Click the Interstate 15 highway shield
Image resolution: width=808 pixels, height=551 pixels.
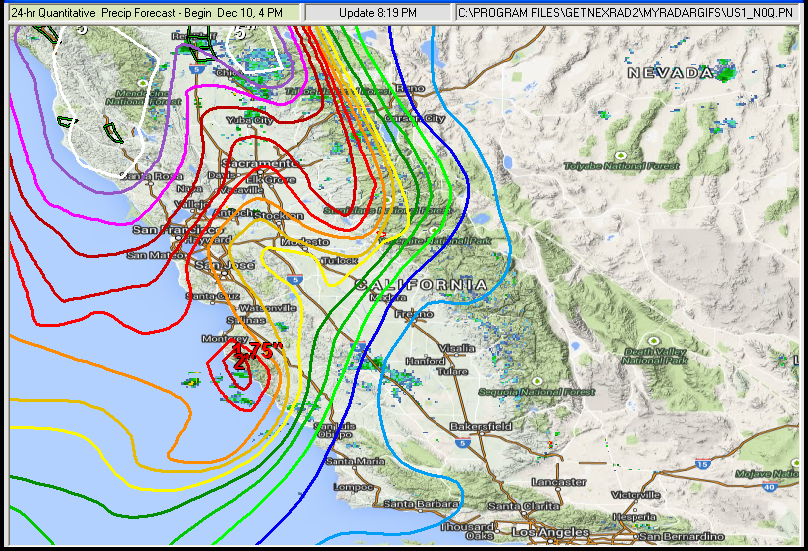(703, 465)
